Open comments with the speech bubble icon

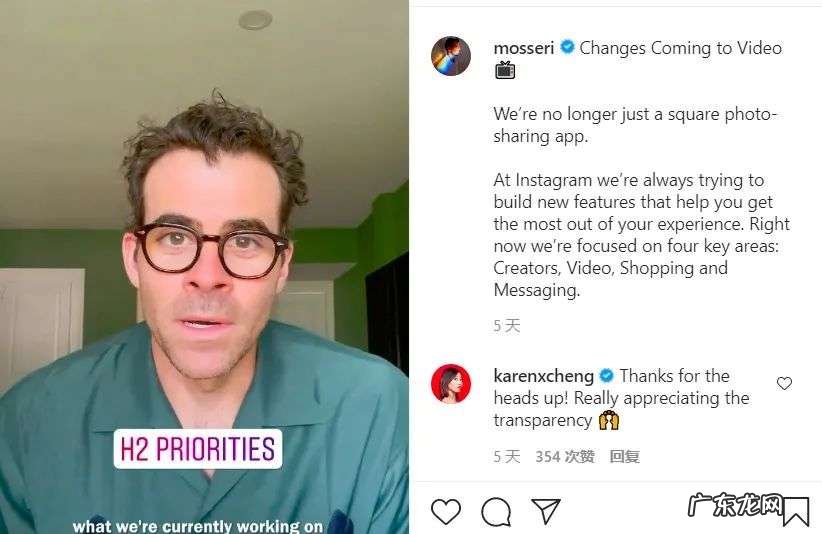(496, 511)
